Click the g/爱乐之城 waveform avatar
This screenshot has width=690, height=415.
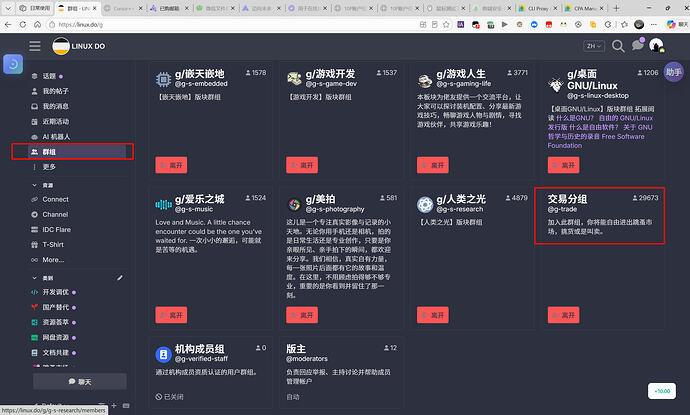pyautogui.click(x=163, y=204)
